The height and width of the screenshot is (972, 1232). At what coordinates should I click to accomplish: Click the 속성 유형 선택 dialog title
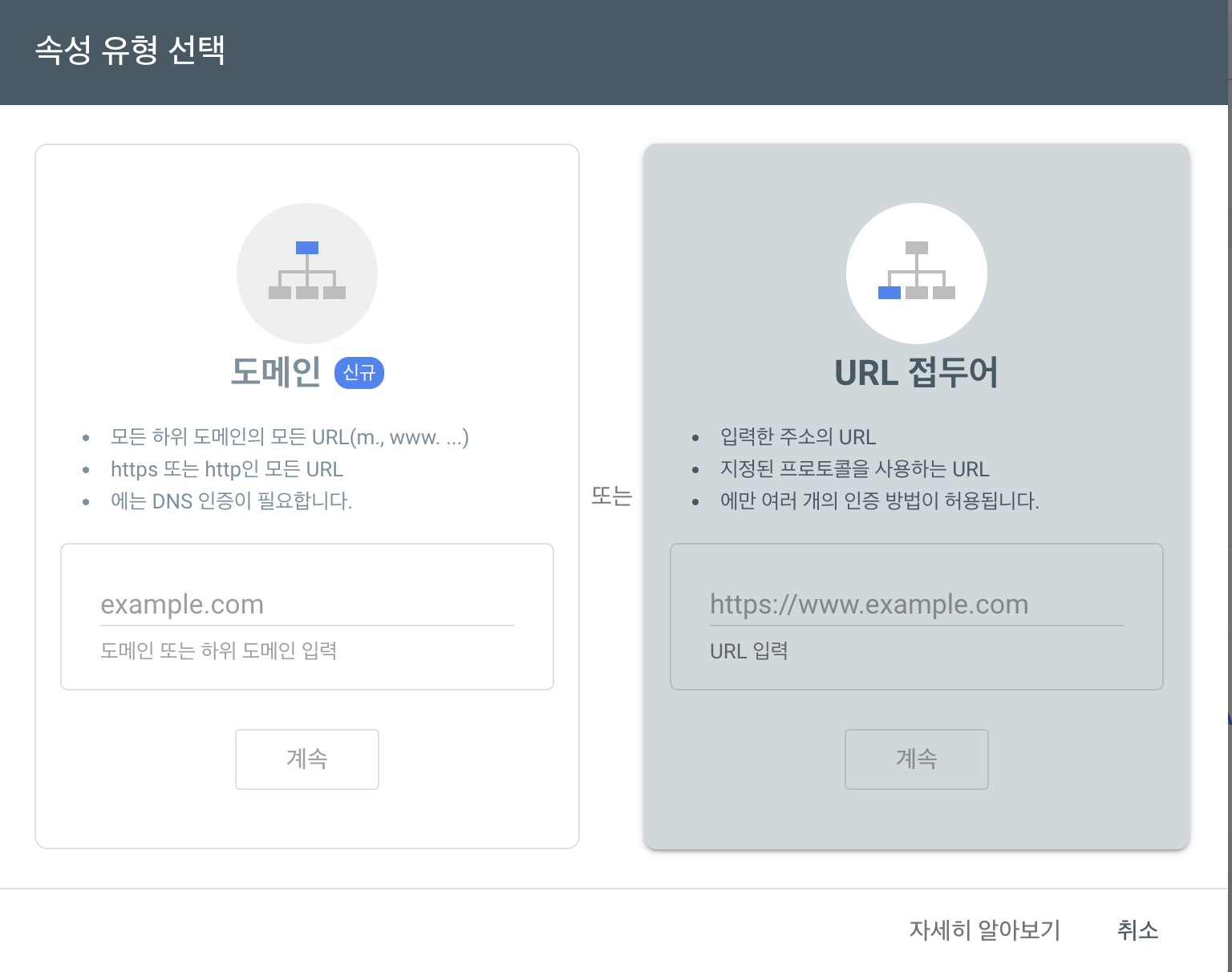coord(130,50)
